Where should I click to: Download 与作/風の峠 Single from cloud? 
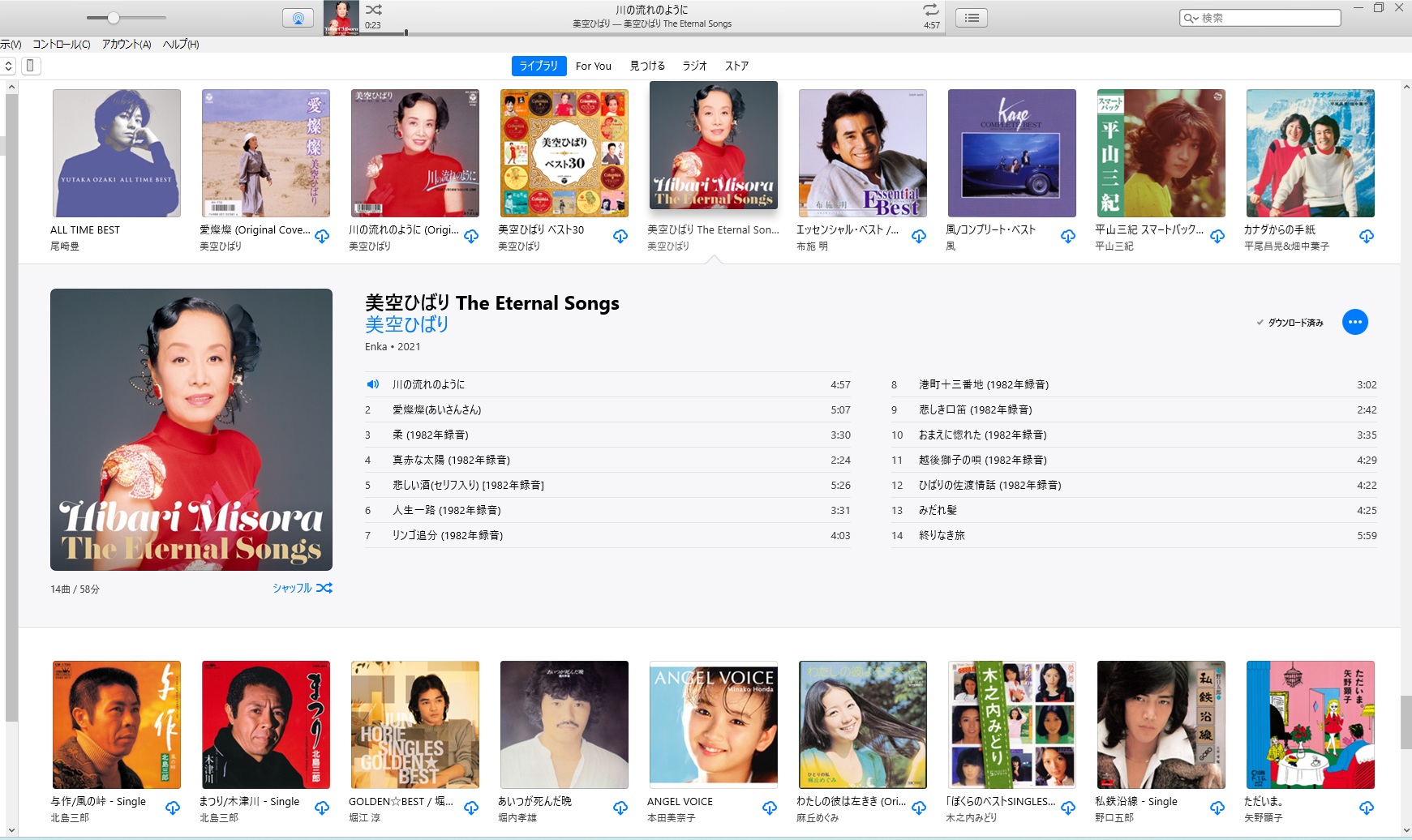(x=173, y=808)
